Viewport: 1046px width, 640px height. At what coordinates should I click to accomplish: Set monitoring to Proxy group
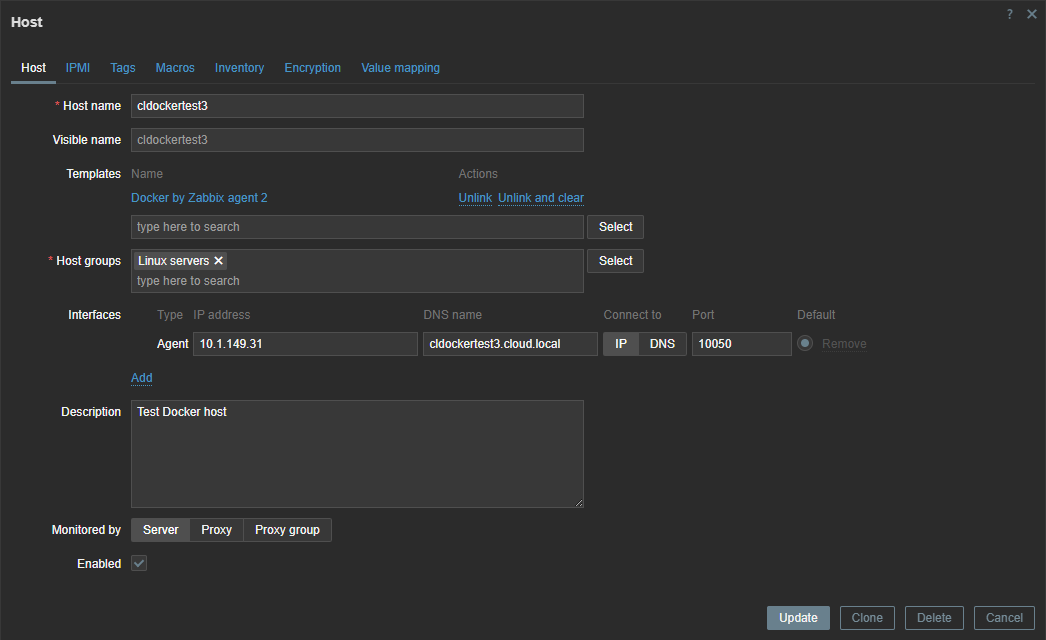click(x=287, y=529)
